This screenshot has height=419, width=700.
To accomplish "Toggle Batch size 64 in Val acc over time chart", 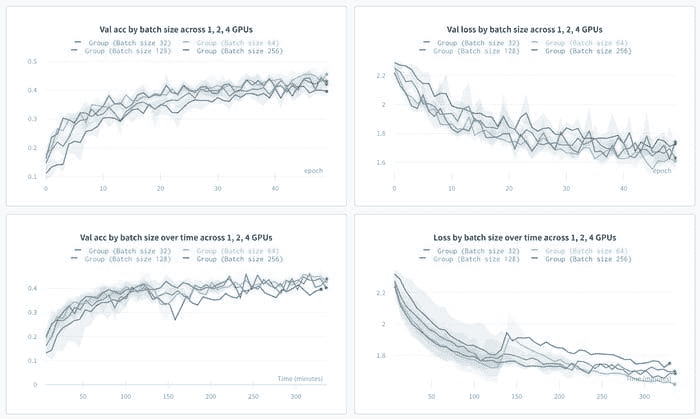I will pyautogui.click(x=234, y=251).
